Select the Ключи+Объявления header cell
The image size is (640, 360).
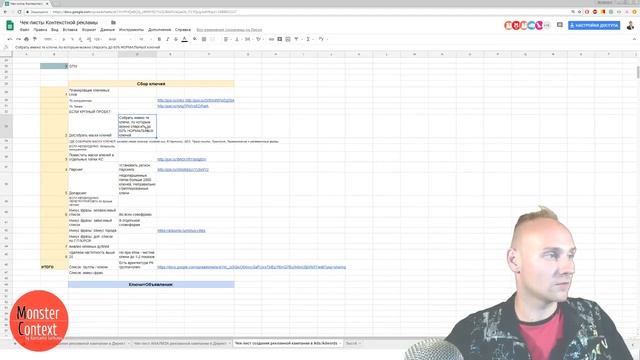pyautogui.click(x=151, y=284)
